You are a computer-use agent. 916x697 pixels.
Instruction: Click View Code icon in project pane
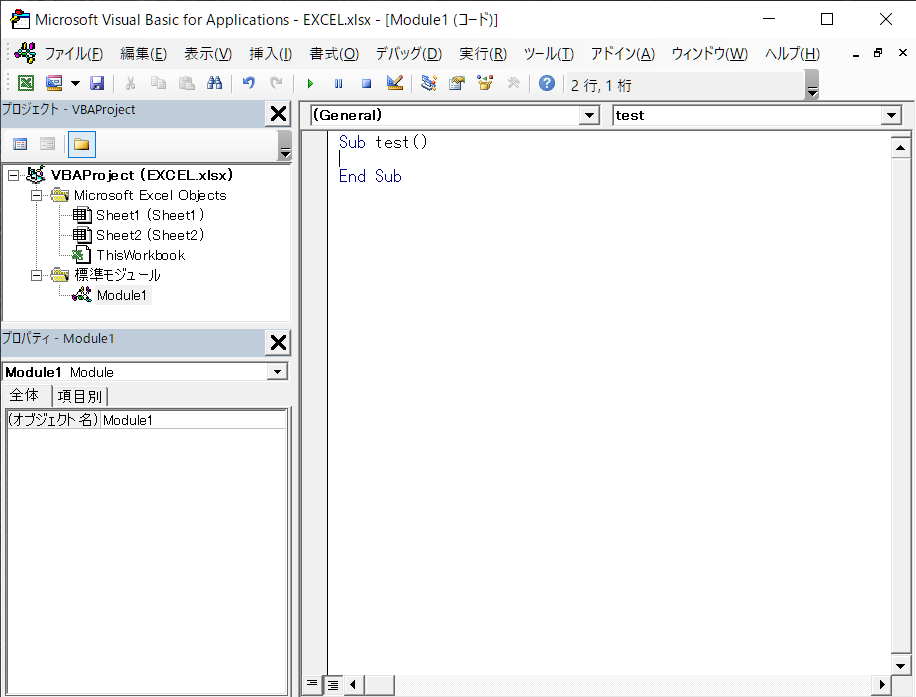(x=20, y=144)
